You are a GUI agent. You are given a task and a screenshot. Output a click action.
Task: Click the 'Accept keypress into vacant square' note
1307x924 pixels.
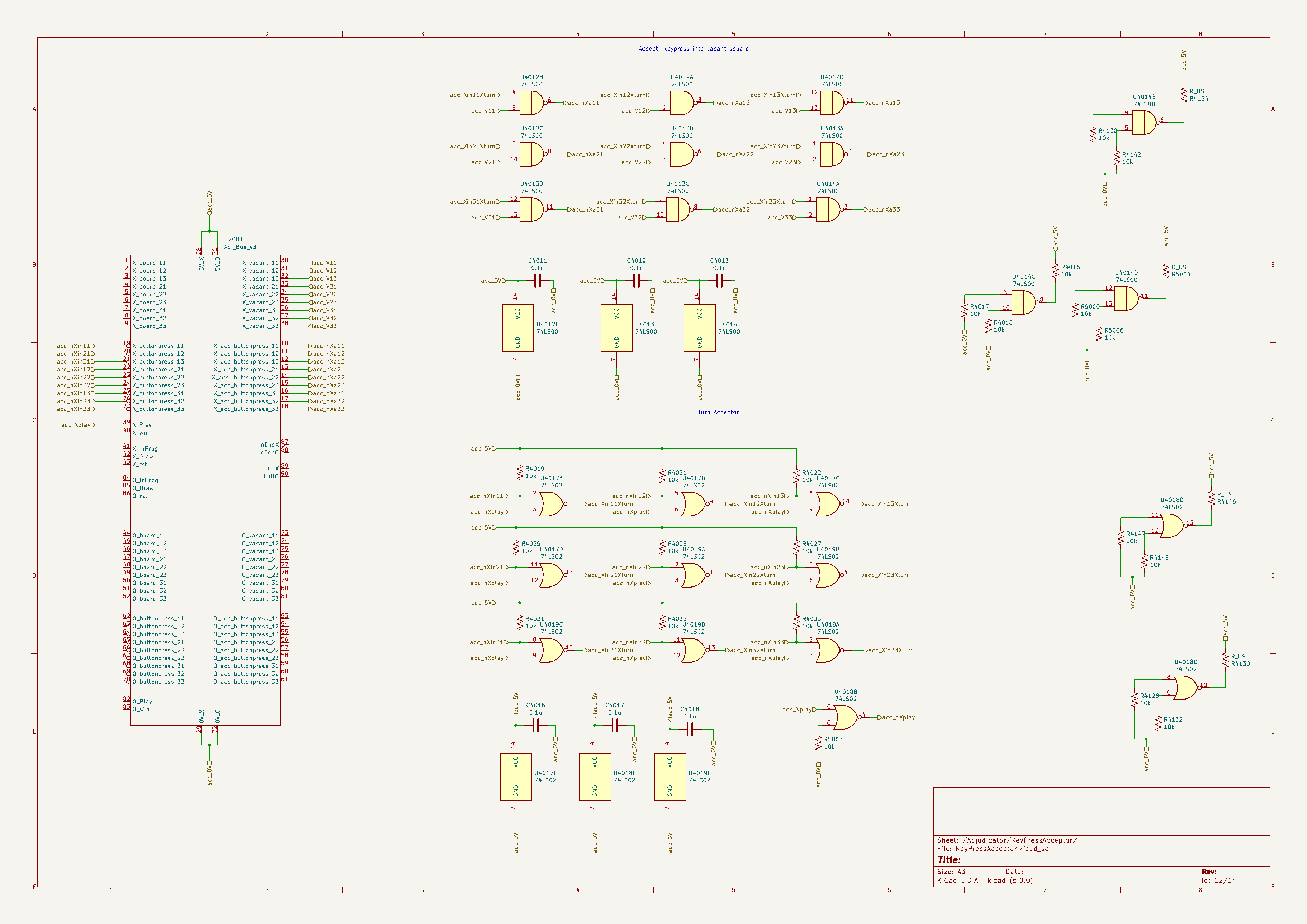693,49
